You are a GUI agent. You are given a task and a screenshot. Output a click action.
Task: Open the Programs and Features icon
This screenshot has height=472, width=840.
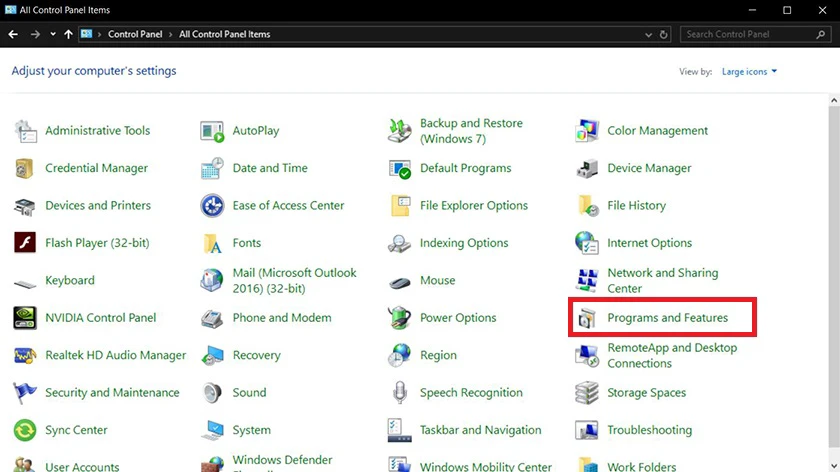(x=587, y=318)
